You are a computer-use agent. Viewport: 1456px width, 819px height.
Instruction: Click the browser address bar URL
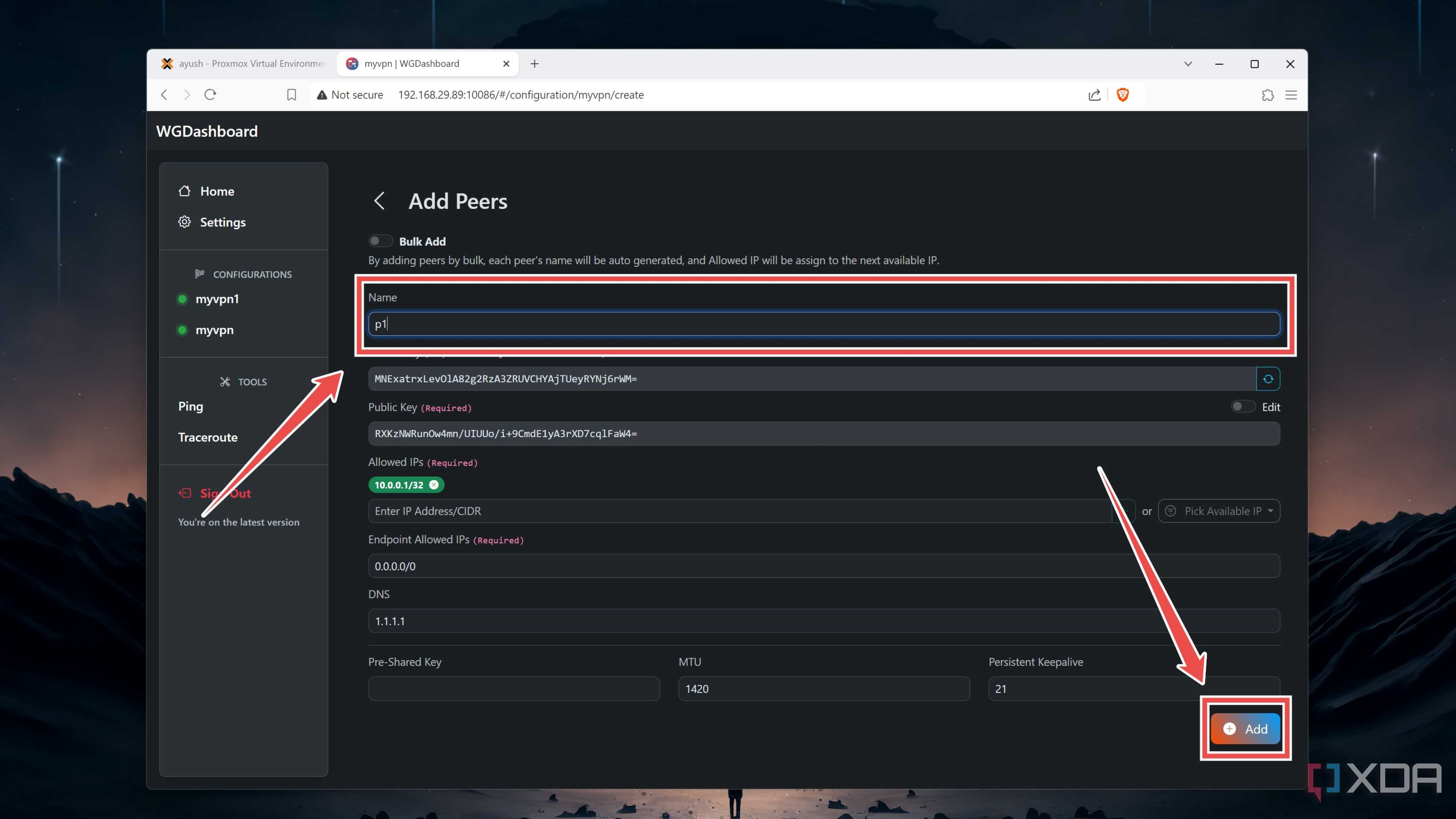click(521, 95)
